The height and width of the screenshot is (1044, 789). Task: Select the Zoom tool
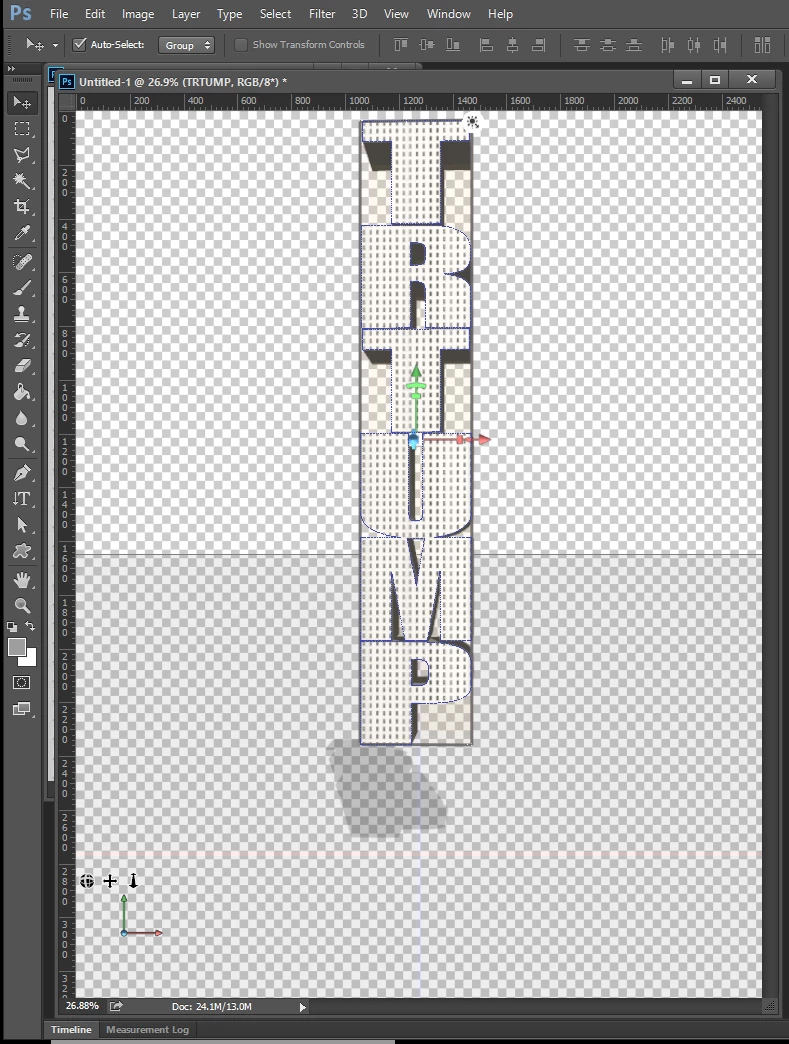(x=22, y=605)
